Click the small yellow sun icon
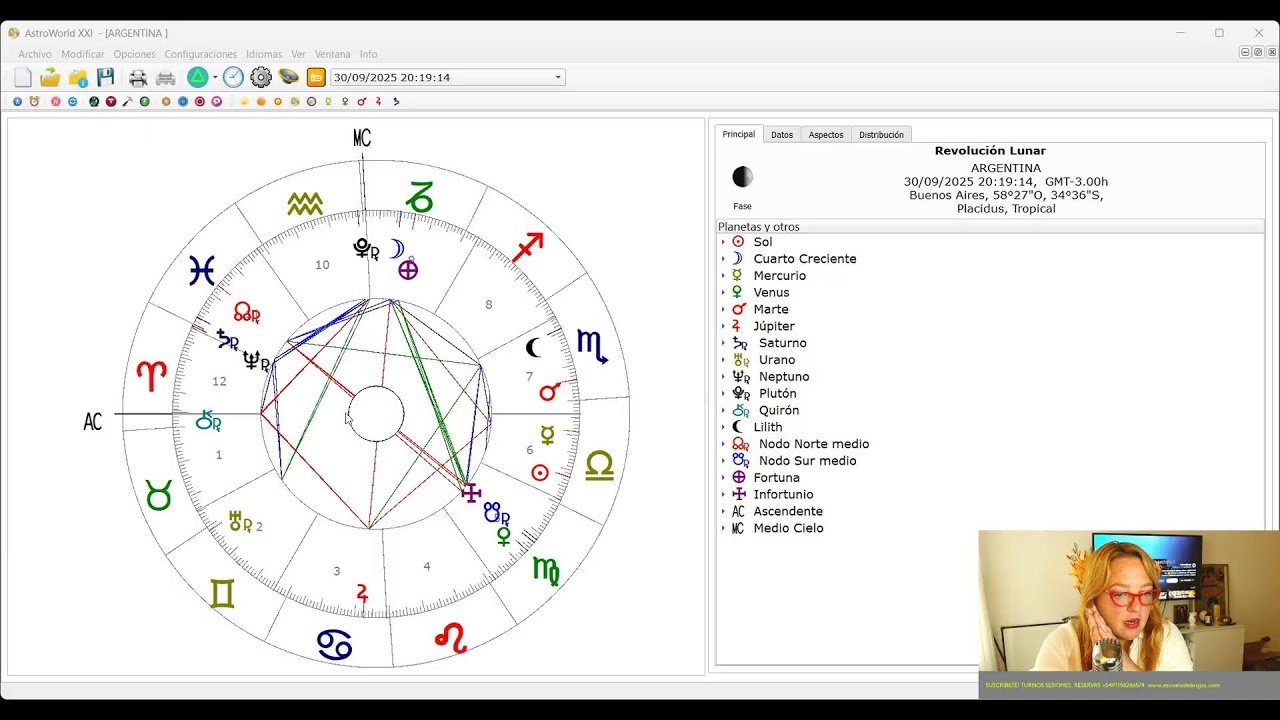This screenshot has width=1280, height=720. pyautogui.click(x=244, y=101)
